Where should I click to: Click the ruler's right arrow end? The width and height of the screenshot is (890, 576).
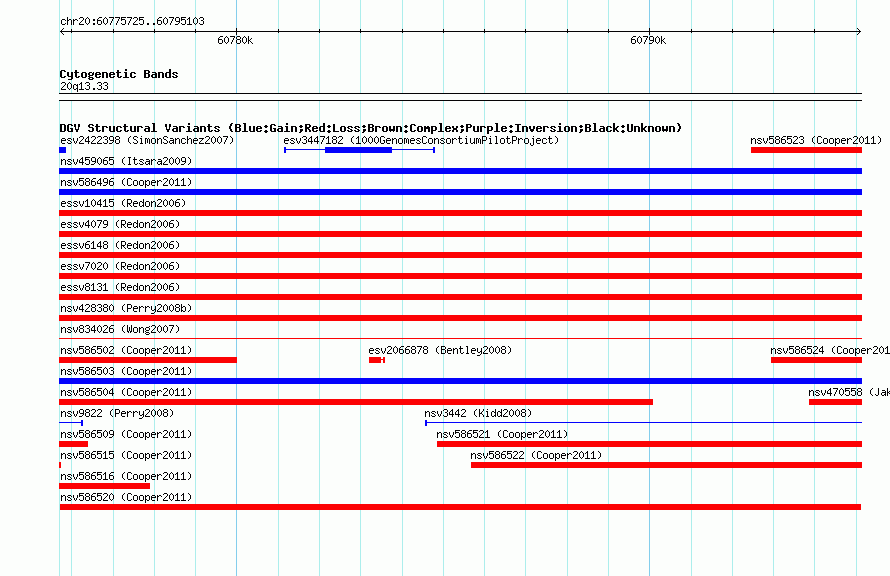(x=859, y=31)
